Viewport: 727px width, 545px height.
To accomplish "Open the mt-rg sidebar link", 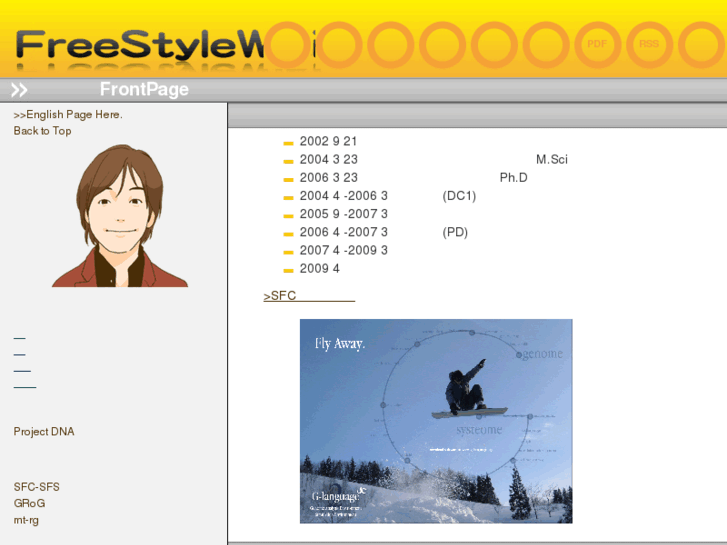I will [x=26, y=519].
